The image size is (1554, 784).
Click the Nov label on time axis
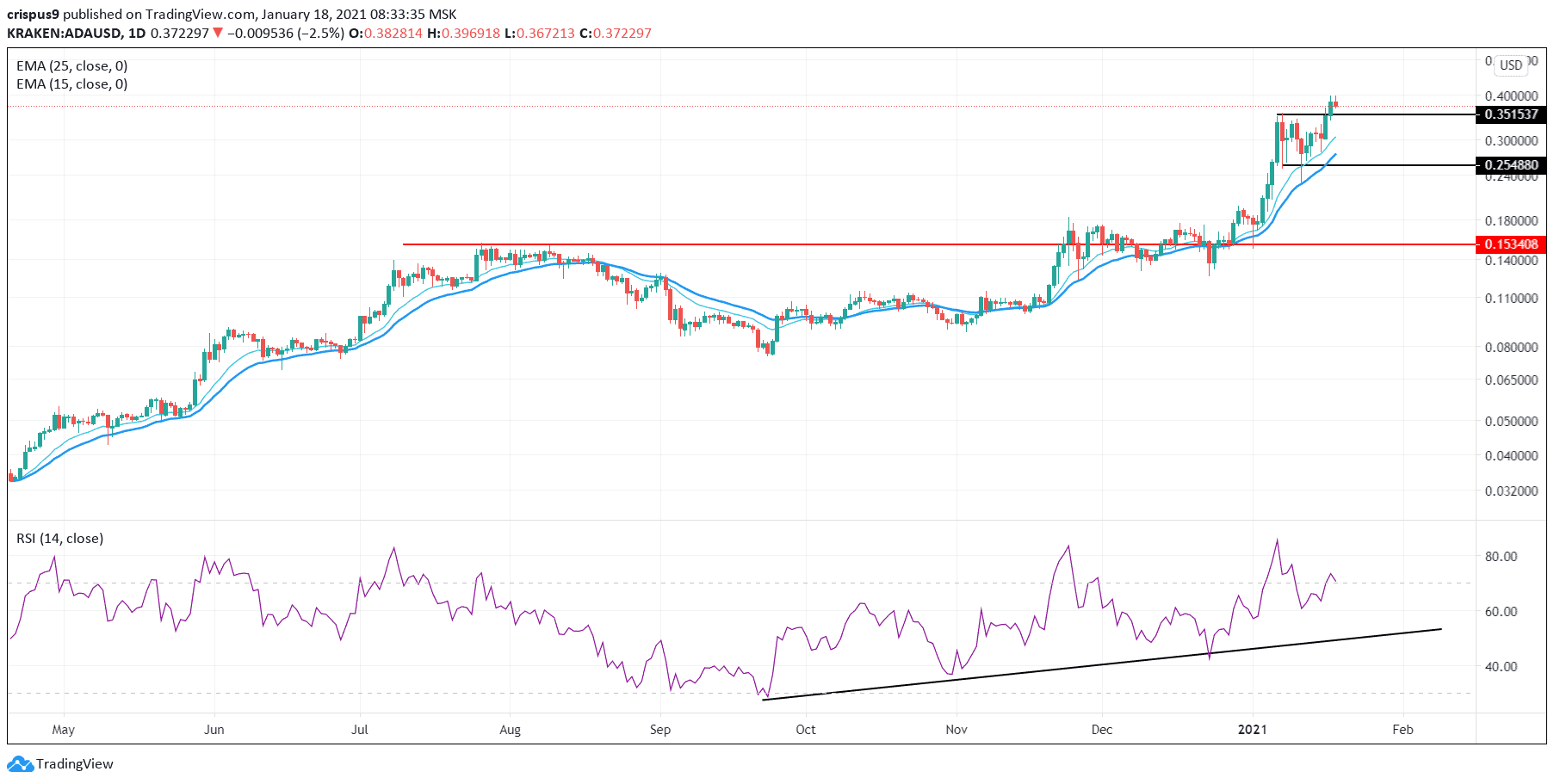957,729
